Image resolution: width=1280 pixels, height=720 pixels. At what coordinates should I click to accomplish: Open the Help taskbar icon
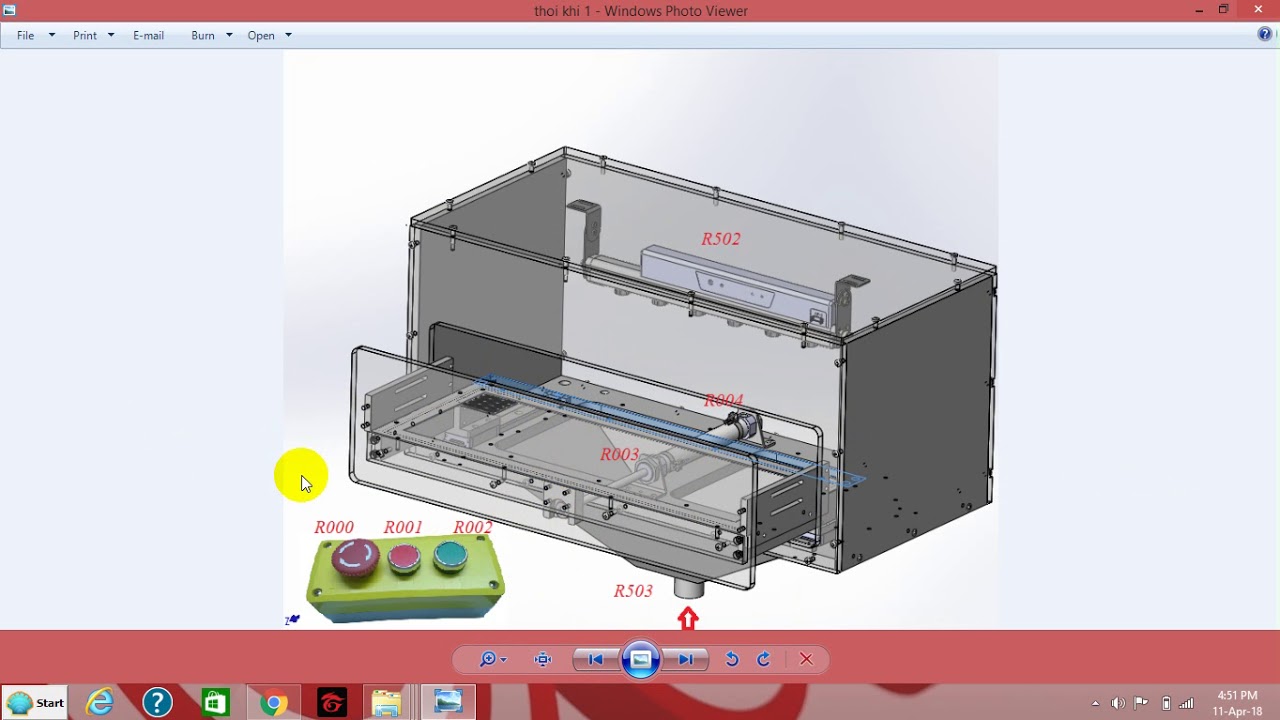(x=157, y=703)
